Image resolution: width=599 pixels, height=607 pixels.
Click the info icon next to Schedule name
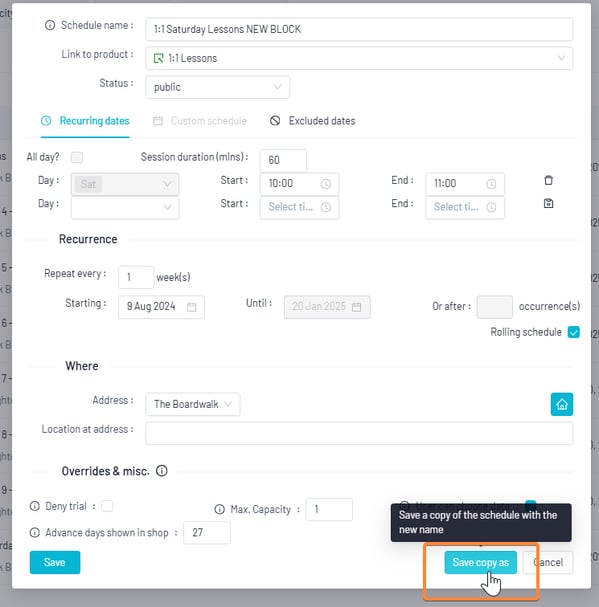pyautogui.click(x=50, y=26)
